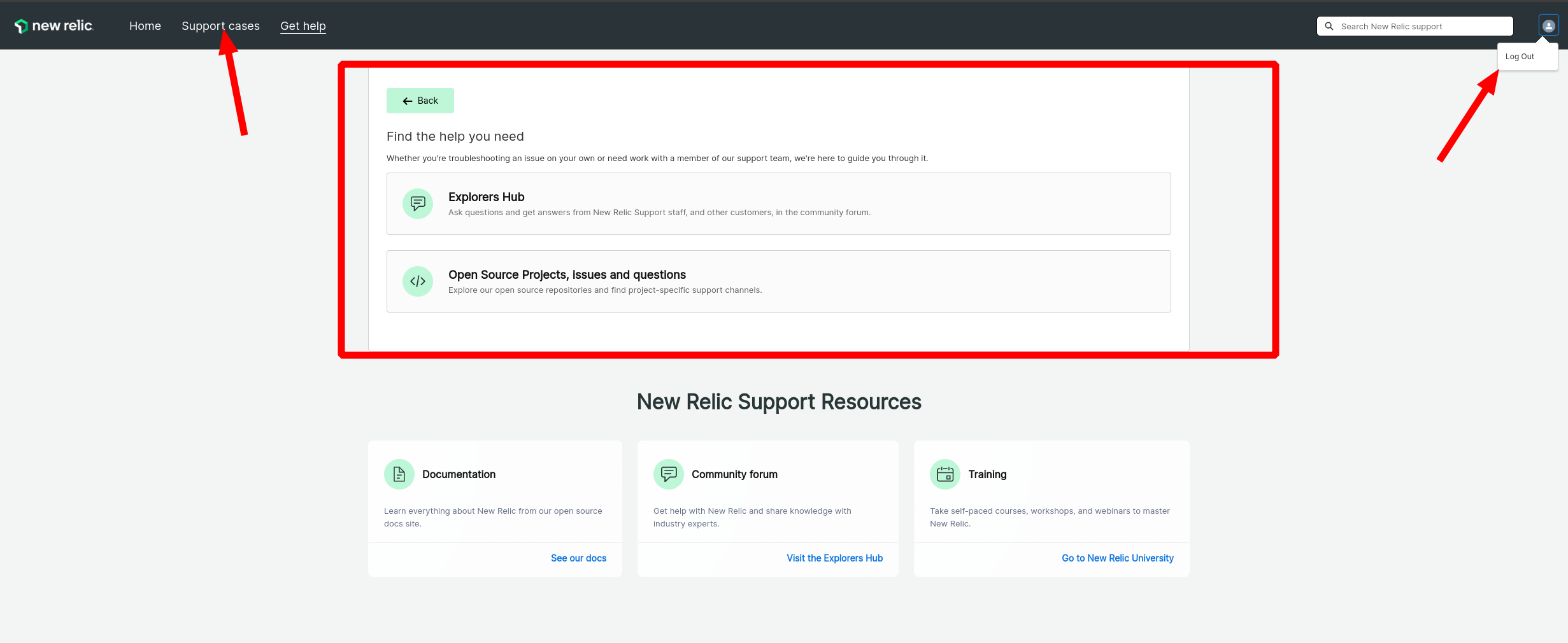
Task: Click the Training card heading
Action: [987, 474]
